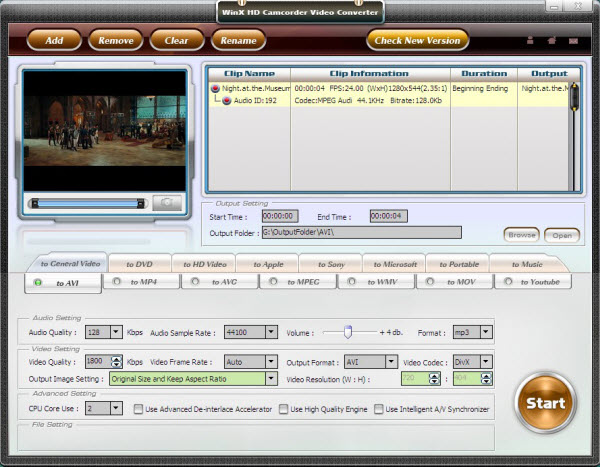
Task: Click the Start Time input field
Action: (x=280, y=216)
